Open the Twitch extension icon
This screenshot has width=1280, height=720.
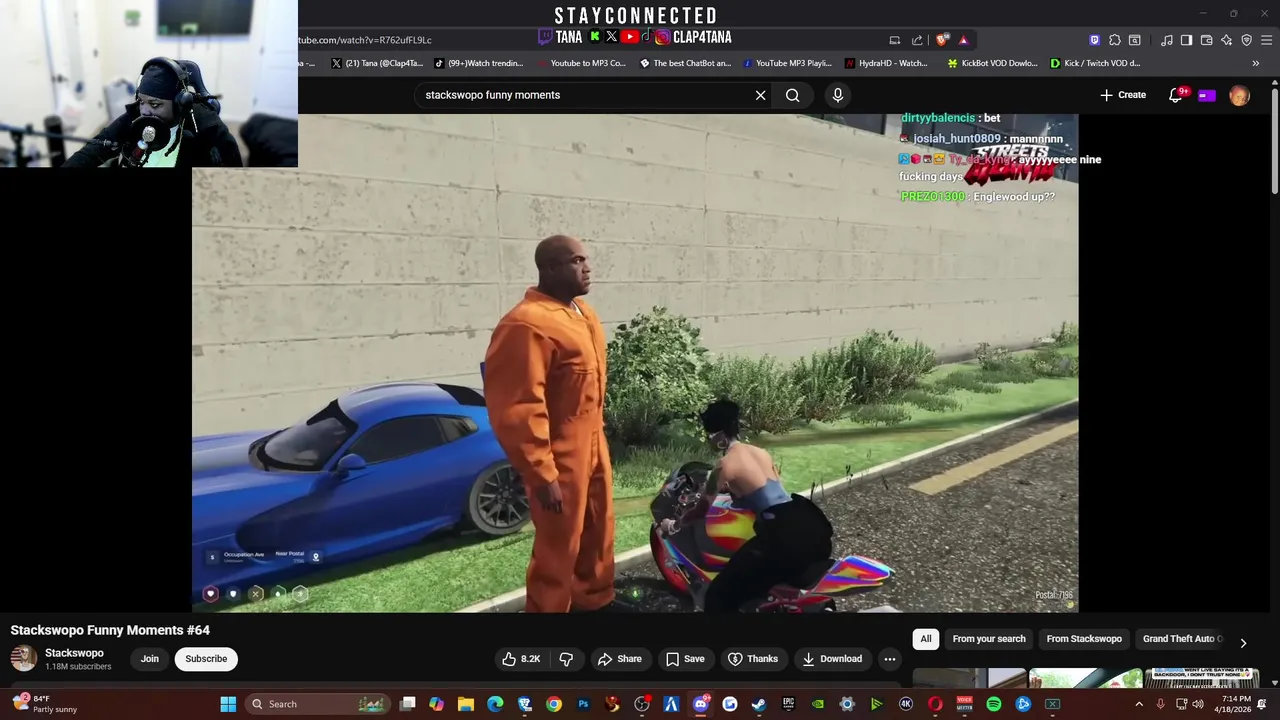[x=1094, y=40]
